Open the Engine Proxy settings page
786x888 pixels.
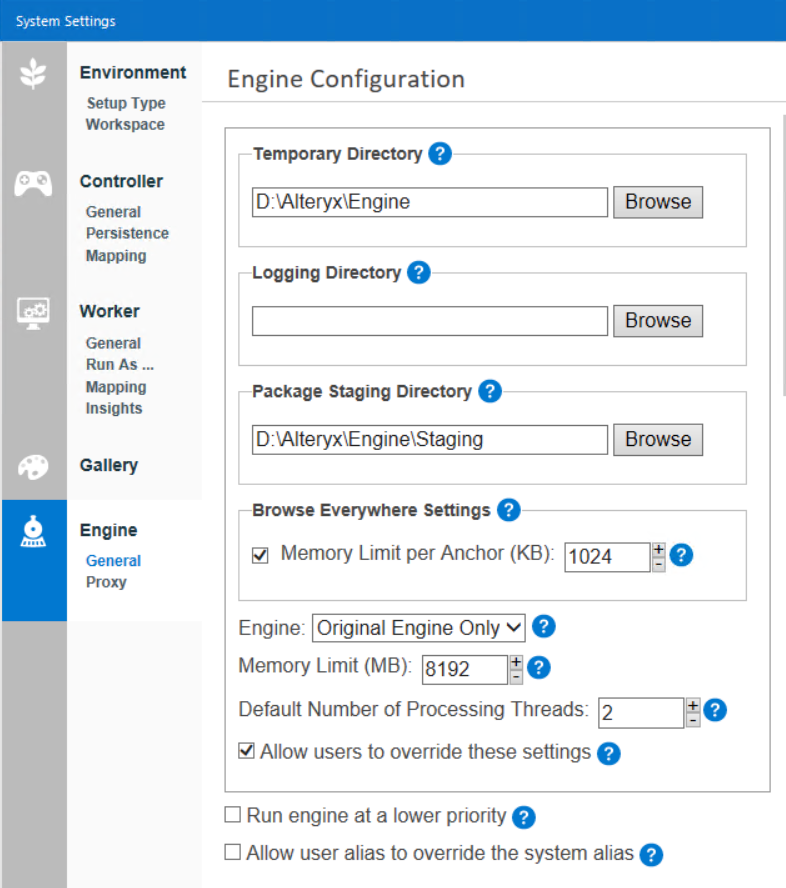[x=106, y=582]
